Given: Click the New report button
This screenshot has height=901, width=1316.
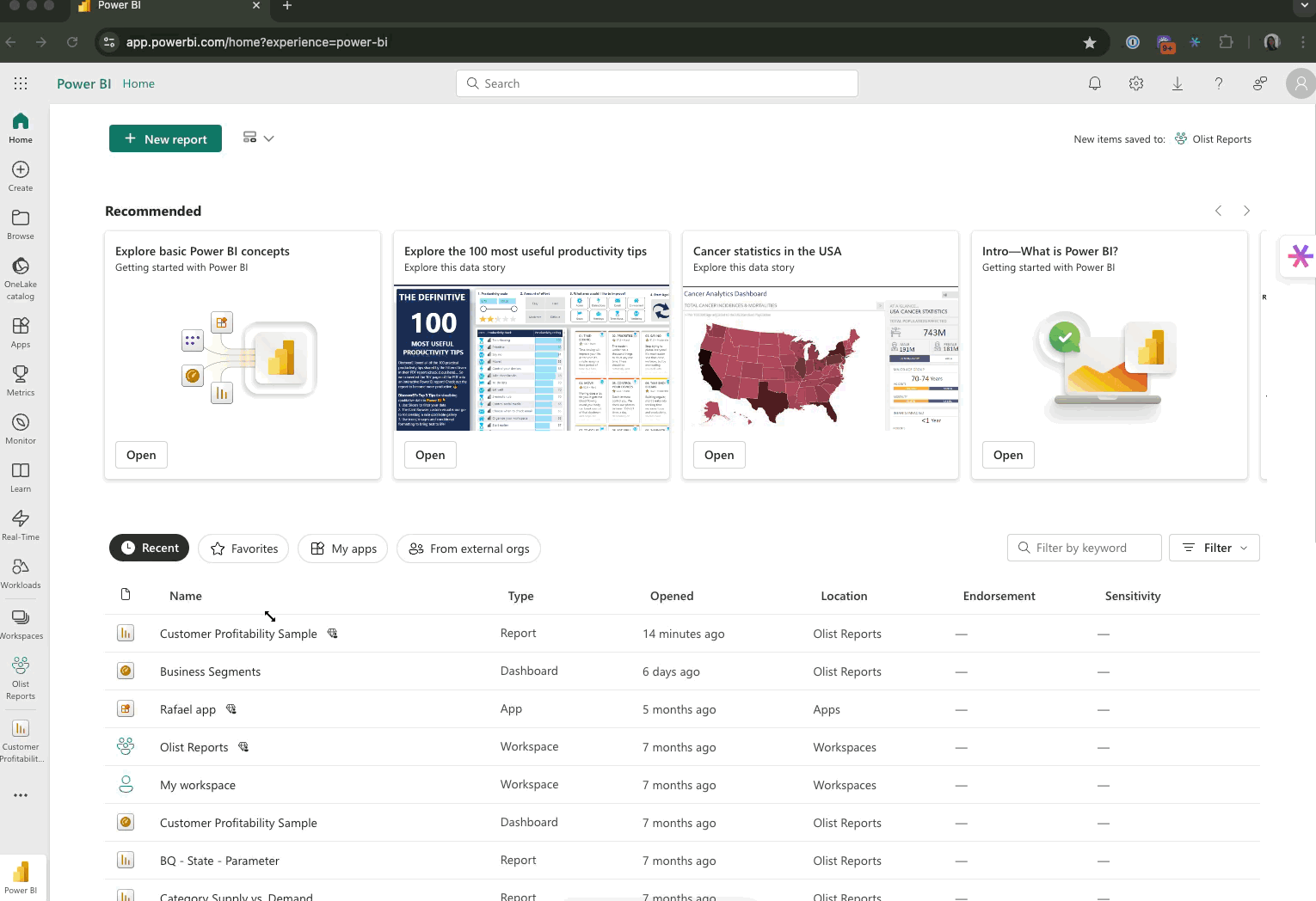Looking at the screenshot, I should pos(165,138).
